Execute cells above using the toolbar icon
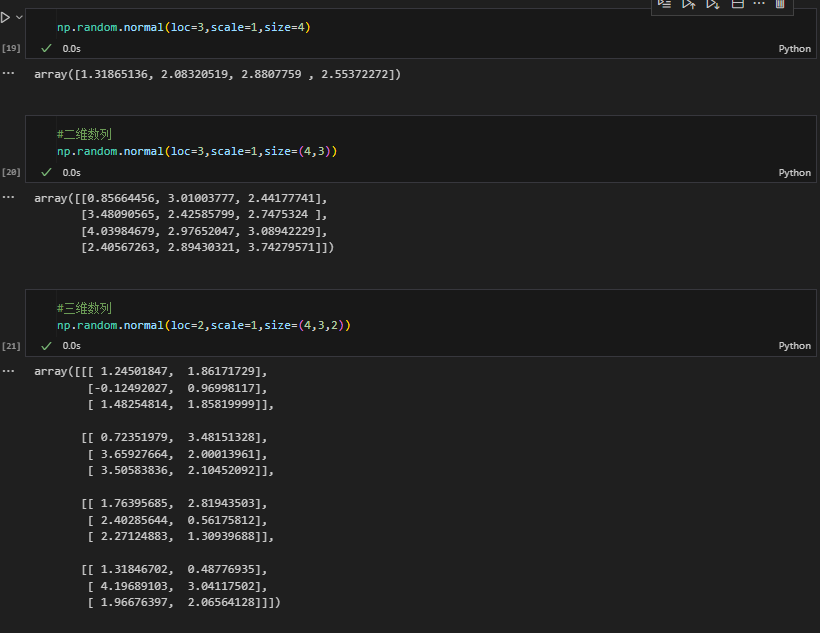The image size is (820, 633). [688, 4]
